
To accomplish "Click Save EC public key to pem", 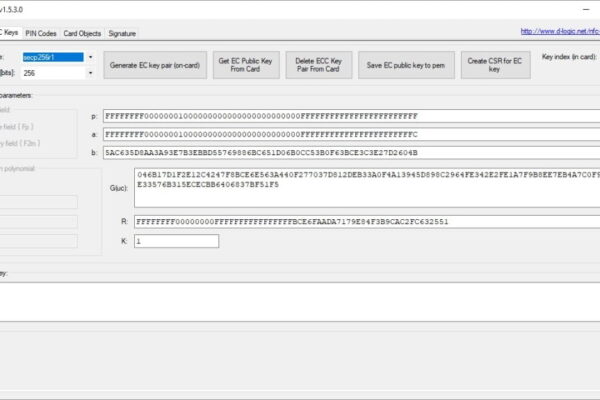I will point(406,65).
